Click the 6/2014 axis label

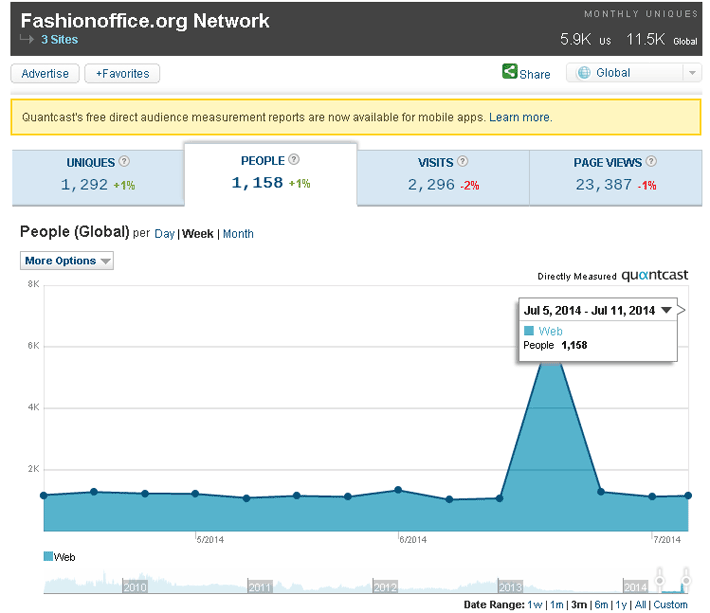[x=413, y=540]
